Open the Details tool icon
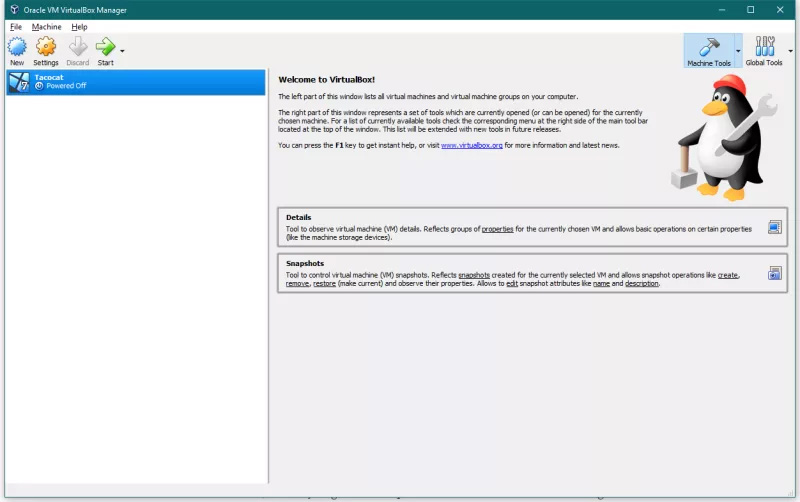 point(774,227)
